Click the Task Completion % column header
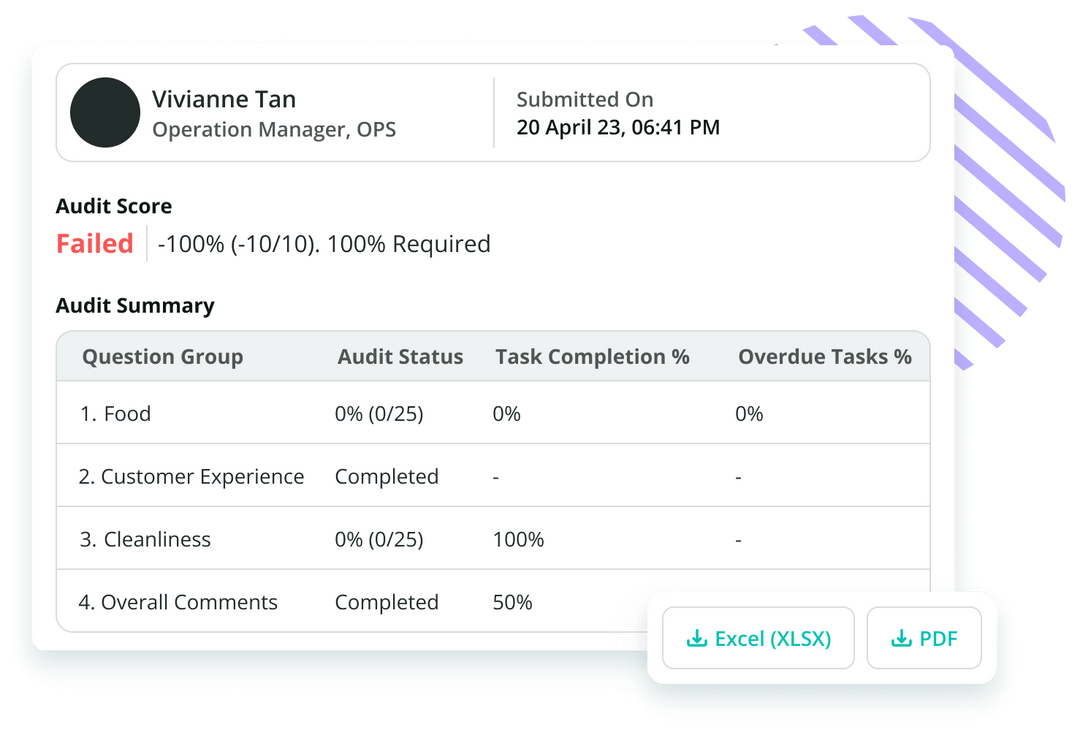This screenshot has height=735, width=1080. click(x=592, y=356)
